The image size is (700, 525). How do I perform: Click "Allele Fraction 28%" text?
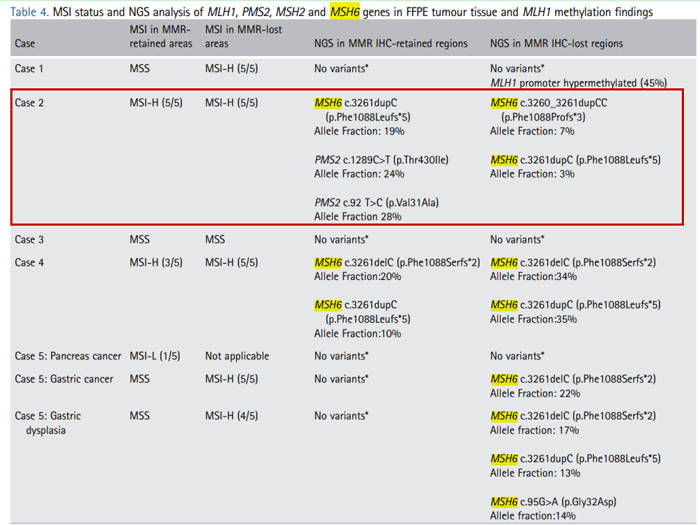(359, 216)
